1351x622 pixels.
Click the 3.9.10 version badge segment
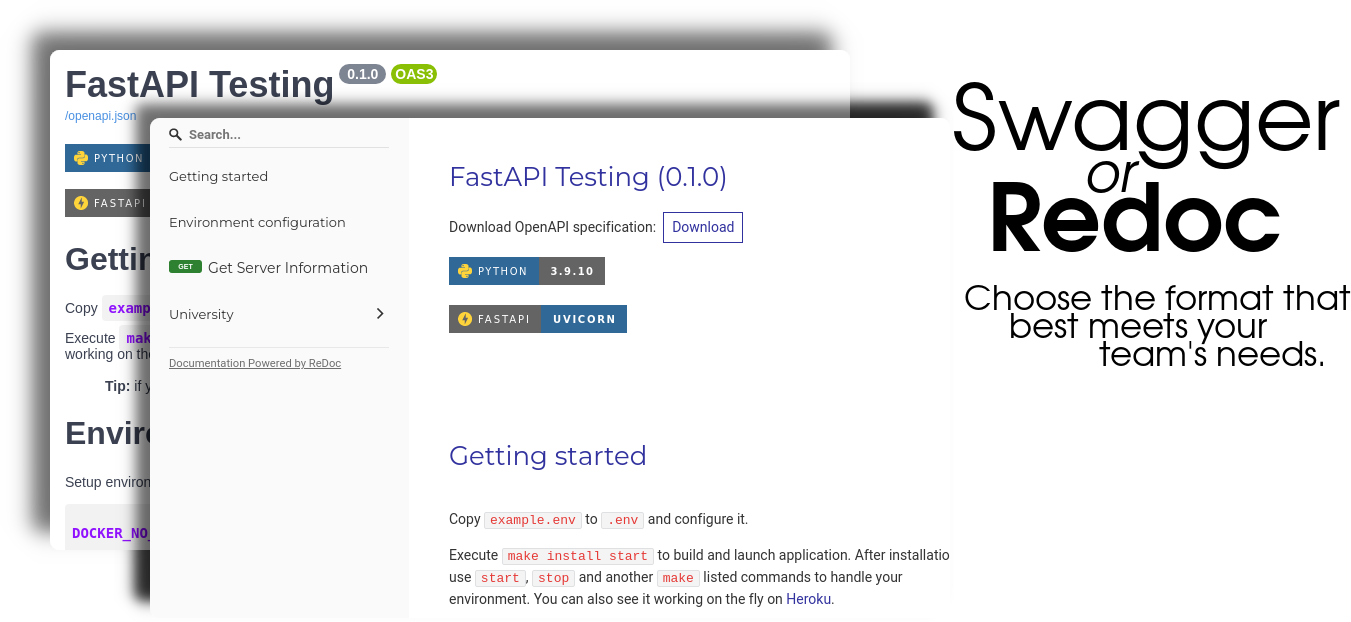572,271
